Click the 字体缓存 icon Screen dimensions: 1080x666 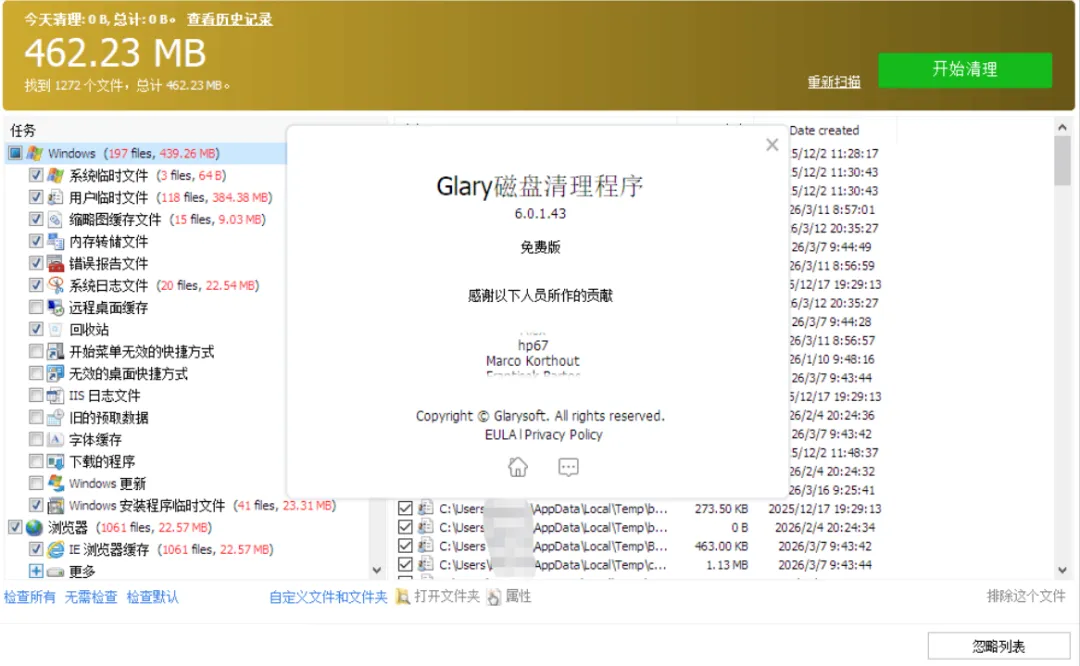coord(56,439)
